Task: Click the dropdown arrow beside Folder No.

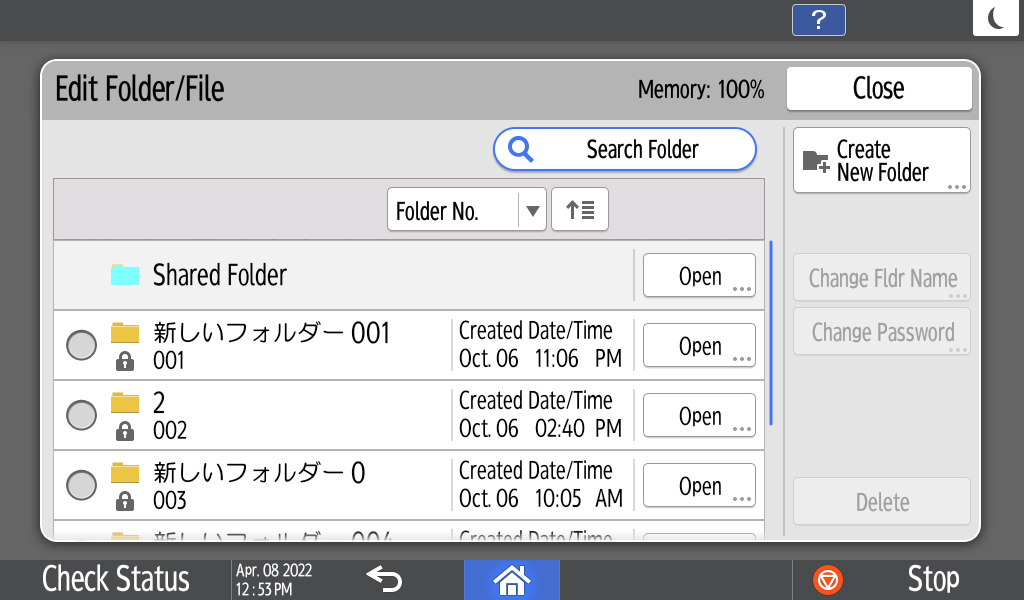Action: point(533,211)
